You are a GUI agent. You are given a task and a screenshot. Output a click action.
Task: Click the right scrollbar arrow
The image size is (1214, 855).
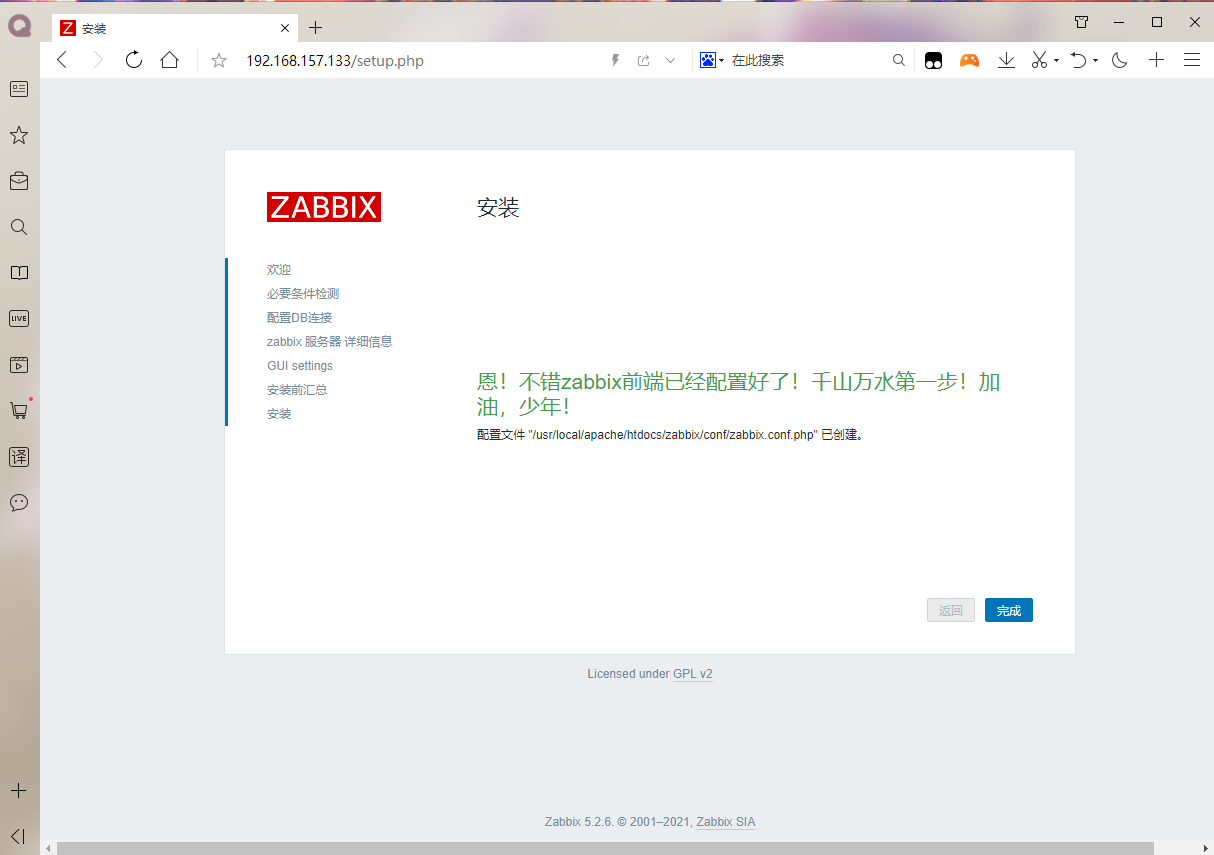(x=1206, y=848)
